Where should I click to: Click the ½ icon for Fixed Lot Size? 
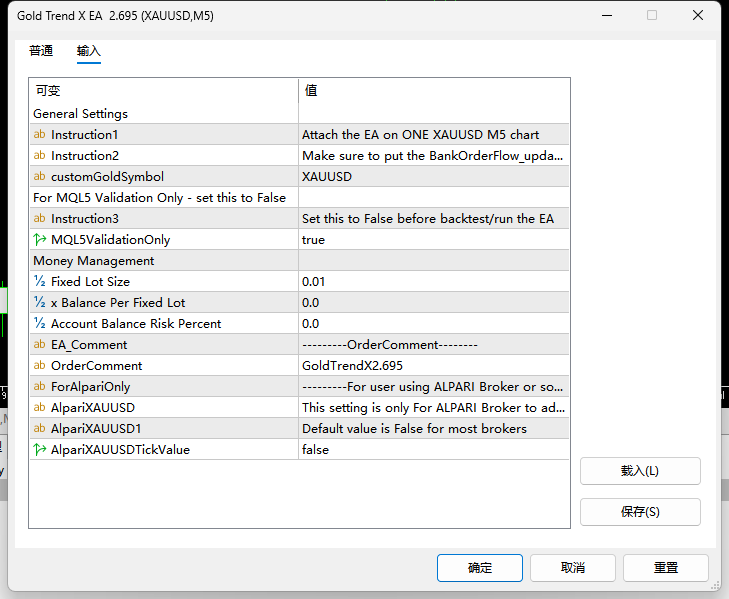pos(40,281)
